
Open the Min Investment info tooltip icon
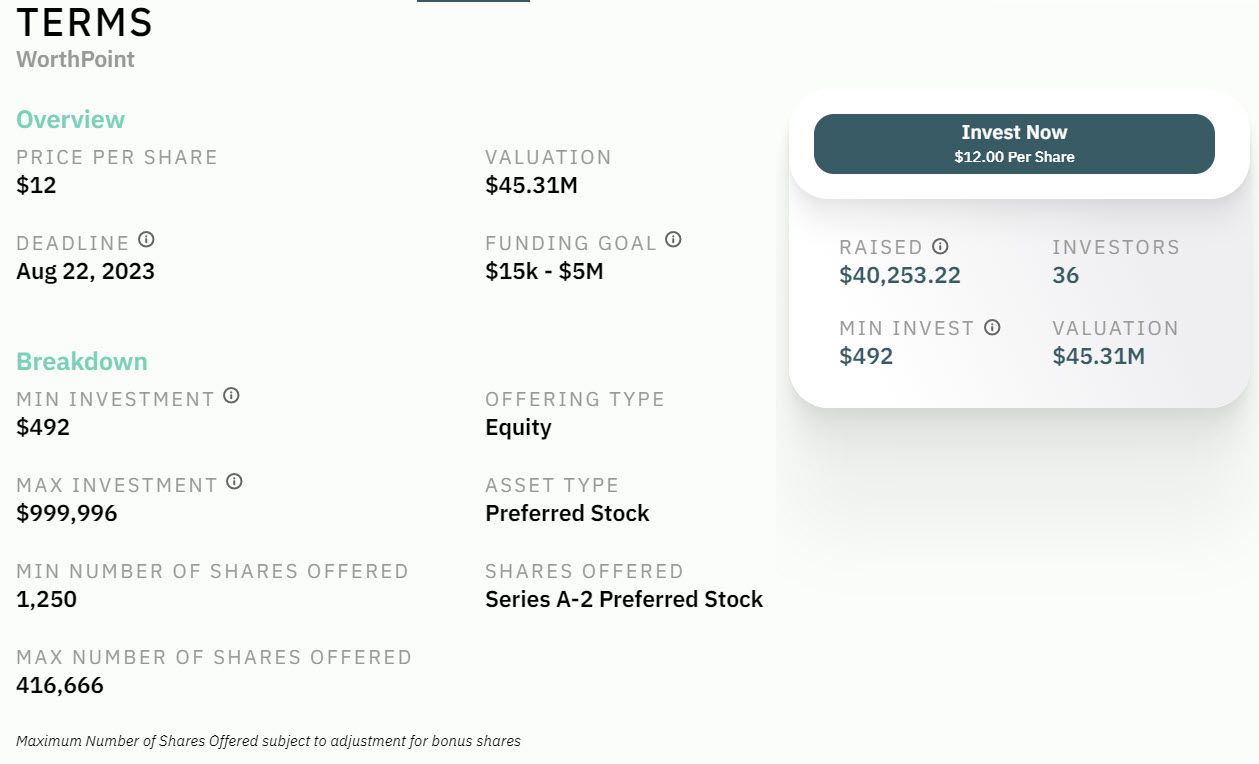[x=231, y=396]
